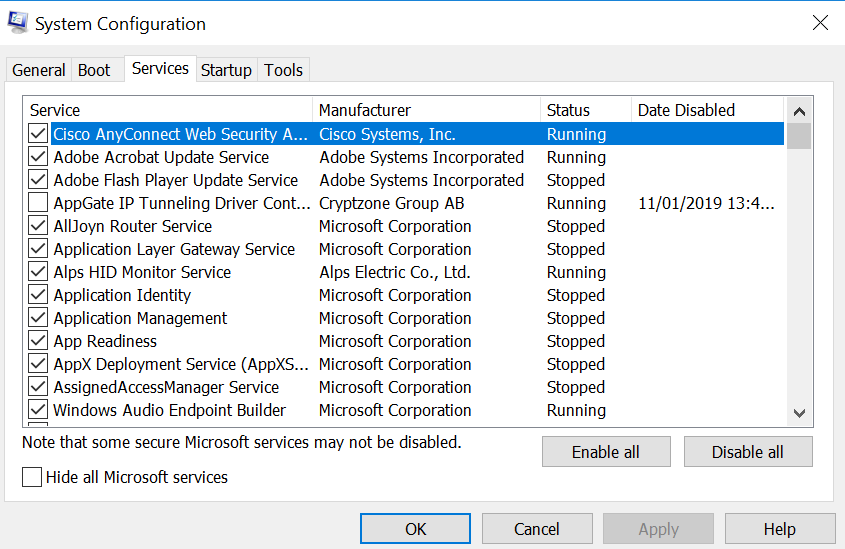Switch to the General tab

(x=39, y=70)
